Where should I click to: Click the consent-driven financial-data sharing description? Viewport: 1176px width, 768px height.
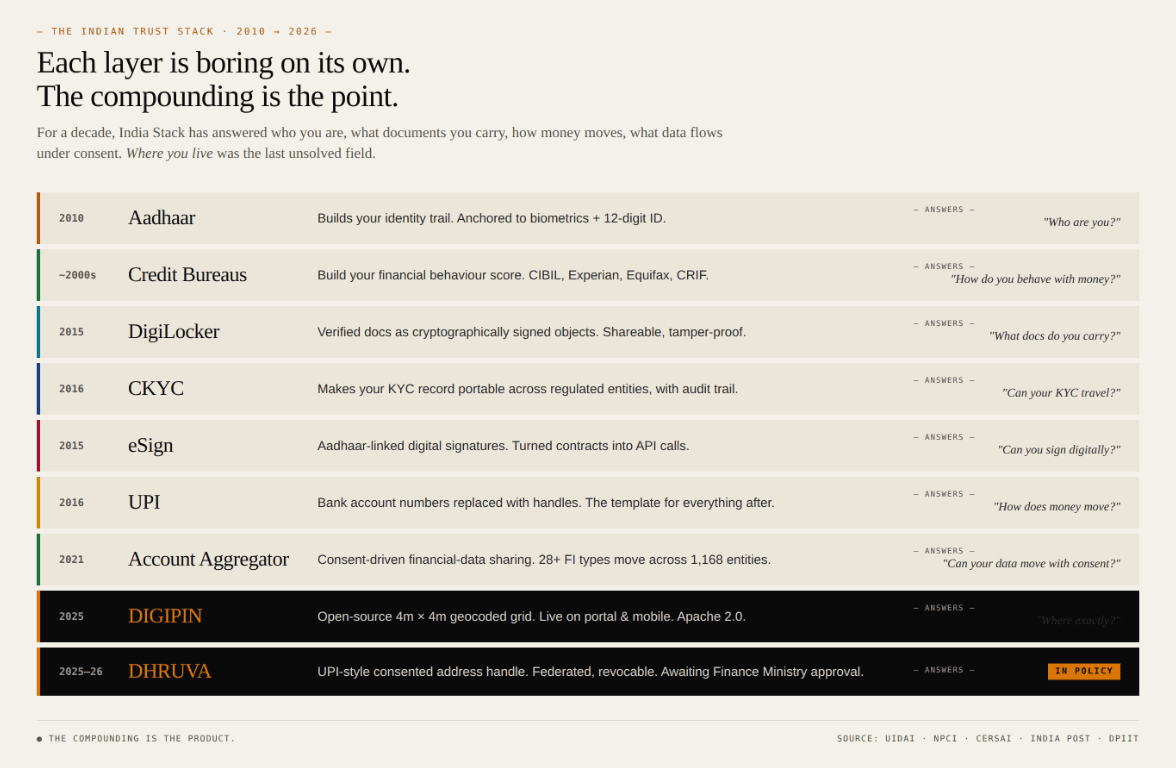pos(544,560)
